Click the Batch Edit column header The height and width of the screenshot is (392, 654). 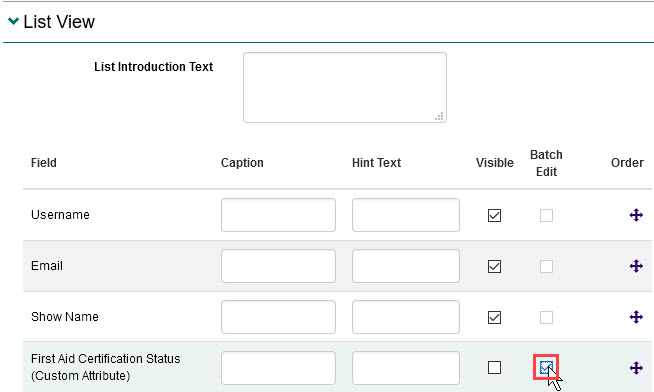point(546,163)
